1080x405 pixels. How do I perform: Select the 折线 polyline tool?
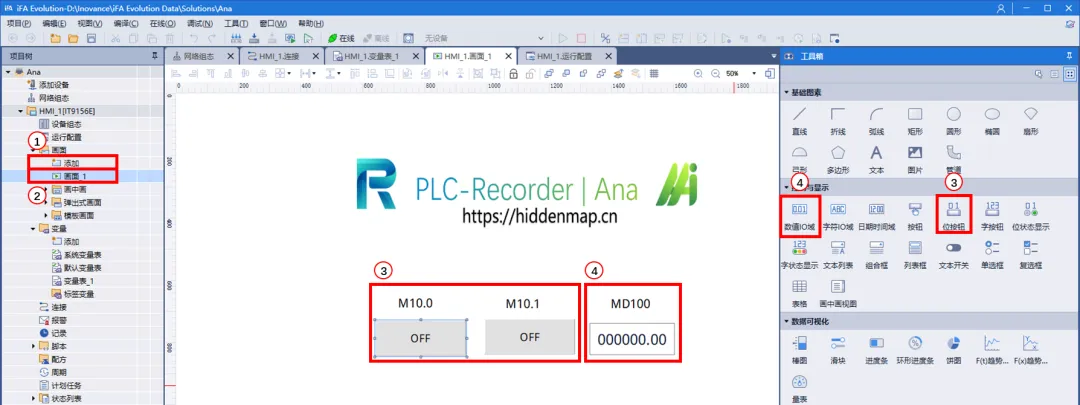point(838,120)
